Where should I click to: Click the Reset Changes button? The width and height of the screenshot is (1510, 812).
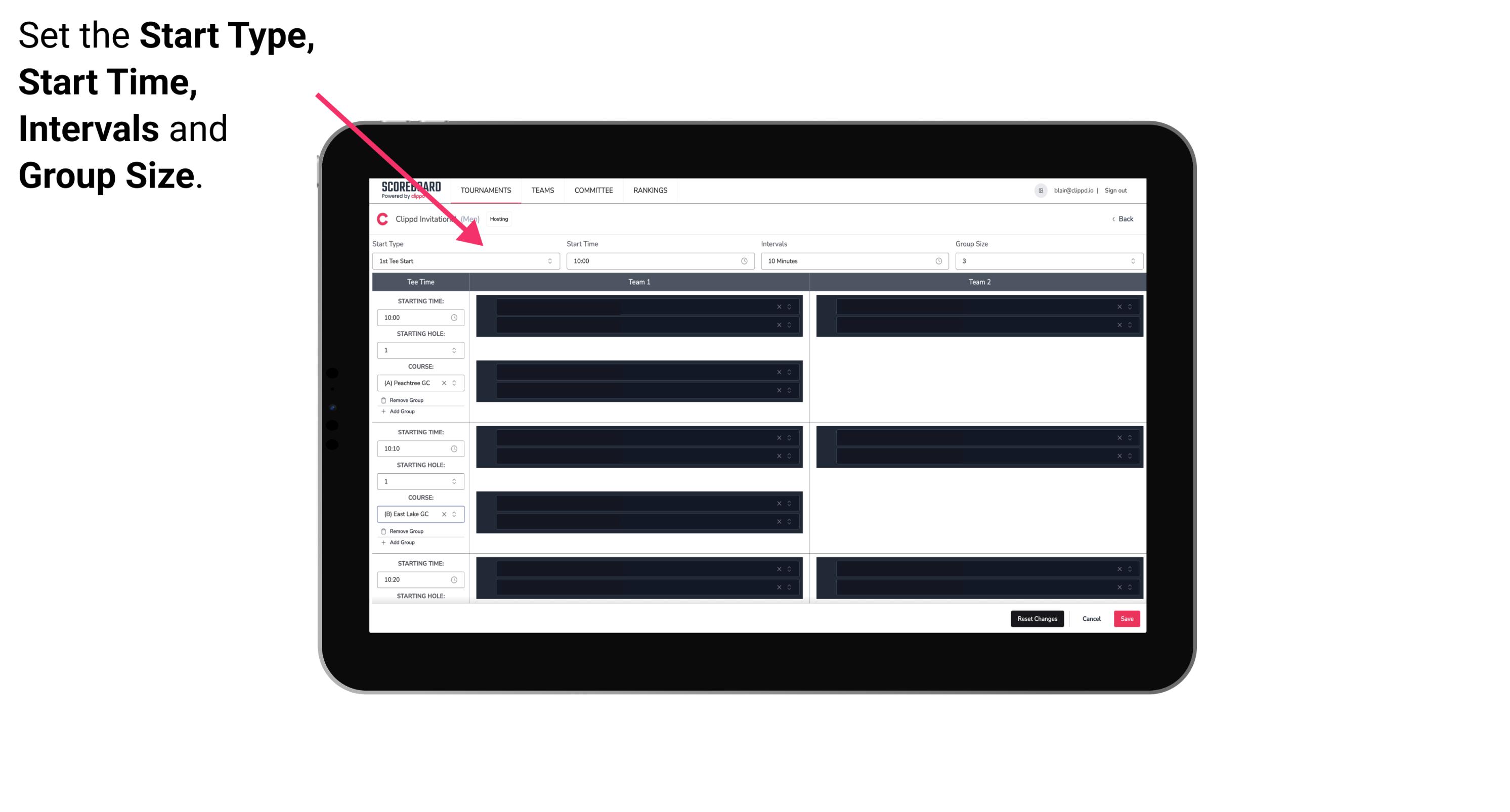[1037, 618]
